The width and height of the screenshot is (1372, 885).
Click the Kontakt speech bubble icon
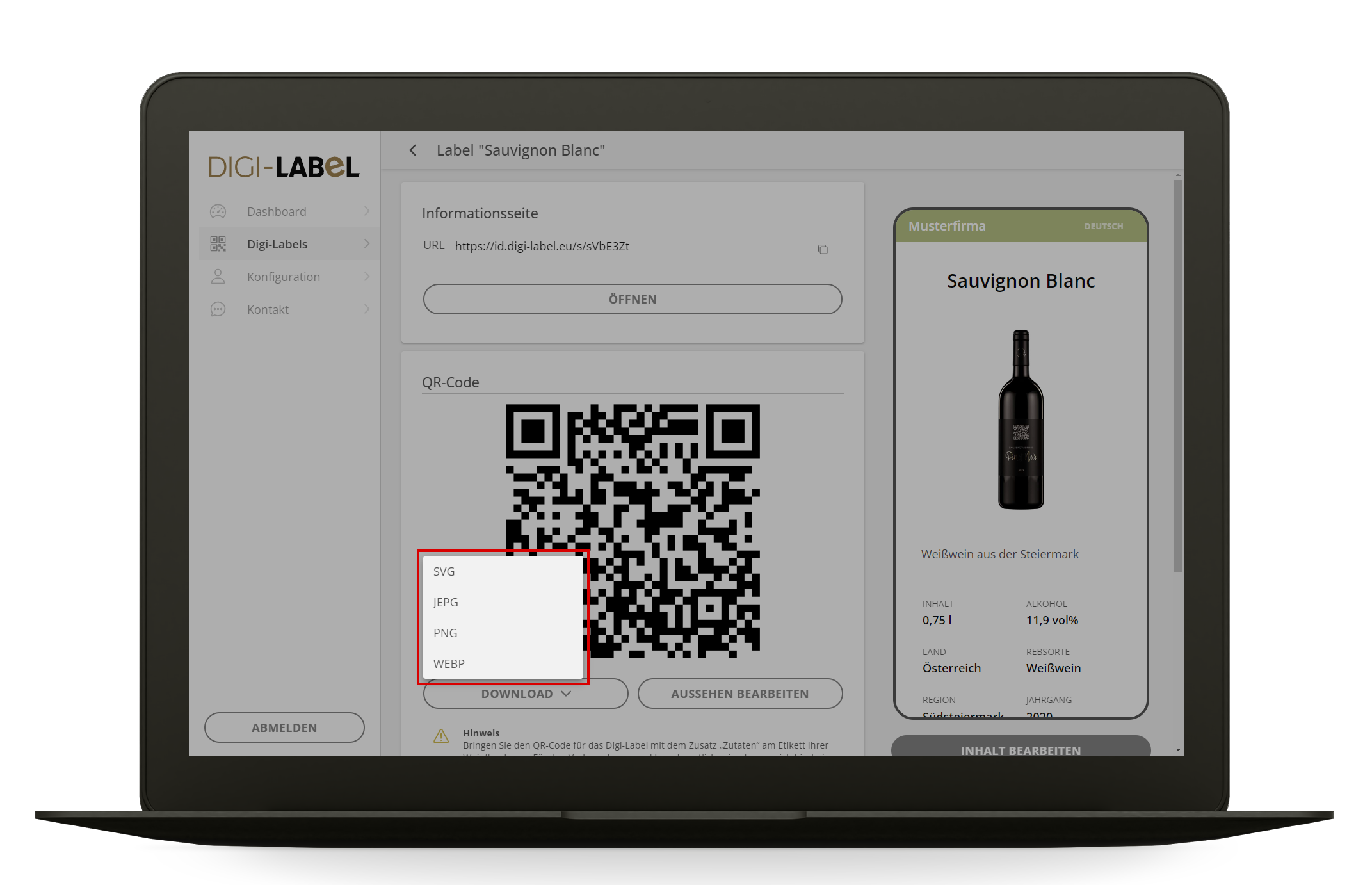(218, 309)
